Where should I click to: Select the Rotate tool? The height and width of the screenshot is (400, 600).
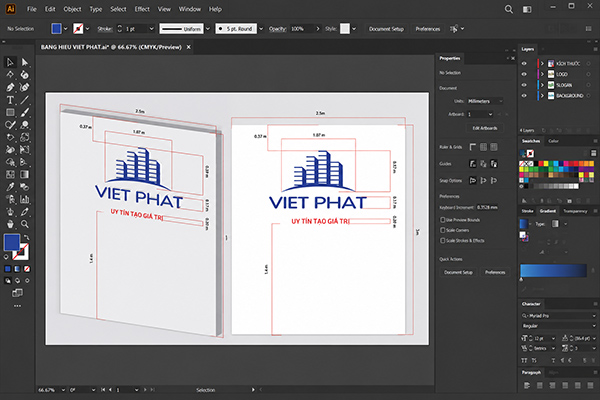click(x=10, y=137)
